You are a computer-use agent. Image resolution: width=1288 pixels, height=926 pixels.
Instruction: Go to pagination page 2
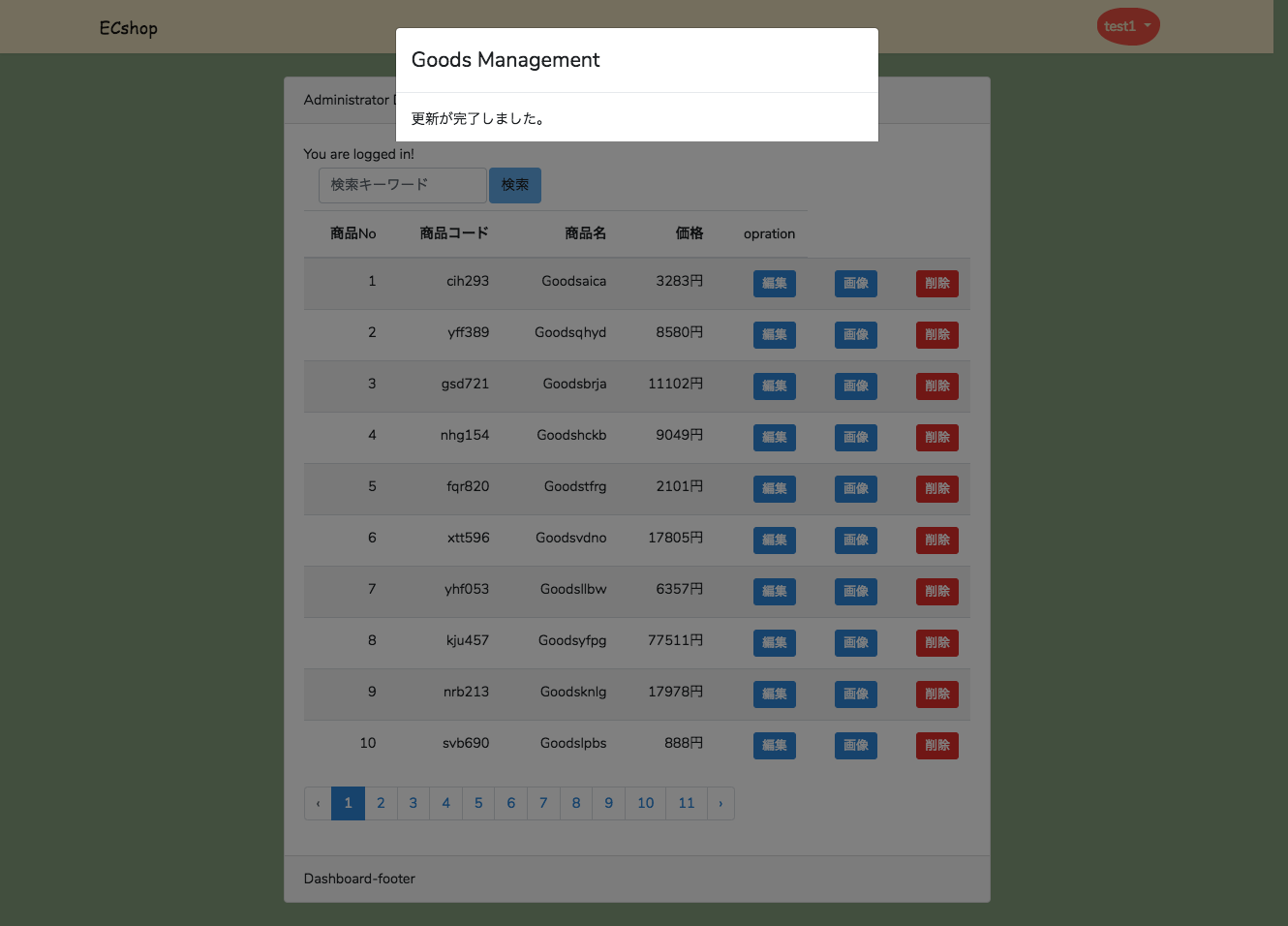point(381,803)
